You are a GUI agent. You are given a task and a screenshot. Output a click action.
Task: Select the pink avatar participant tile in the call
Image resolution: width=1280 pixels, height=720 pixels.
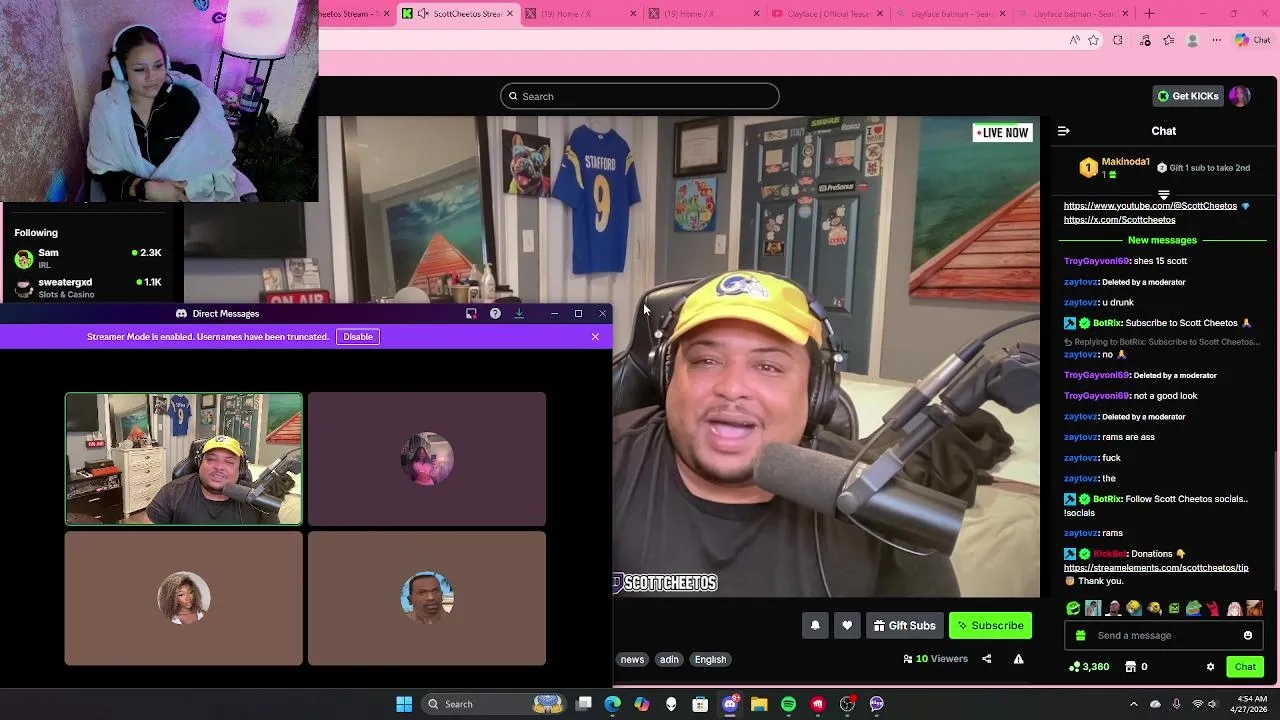(427, 459)
